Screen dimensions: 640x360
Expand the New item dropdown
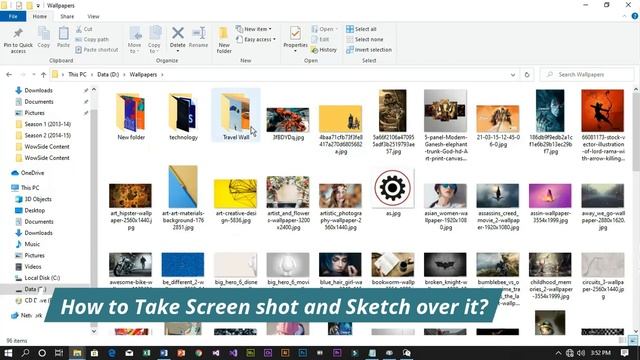pos(253,29)
